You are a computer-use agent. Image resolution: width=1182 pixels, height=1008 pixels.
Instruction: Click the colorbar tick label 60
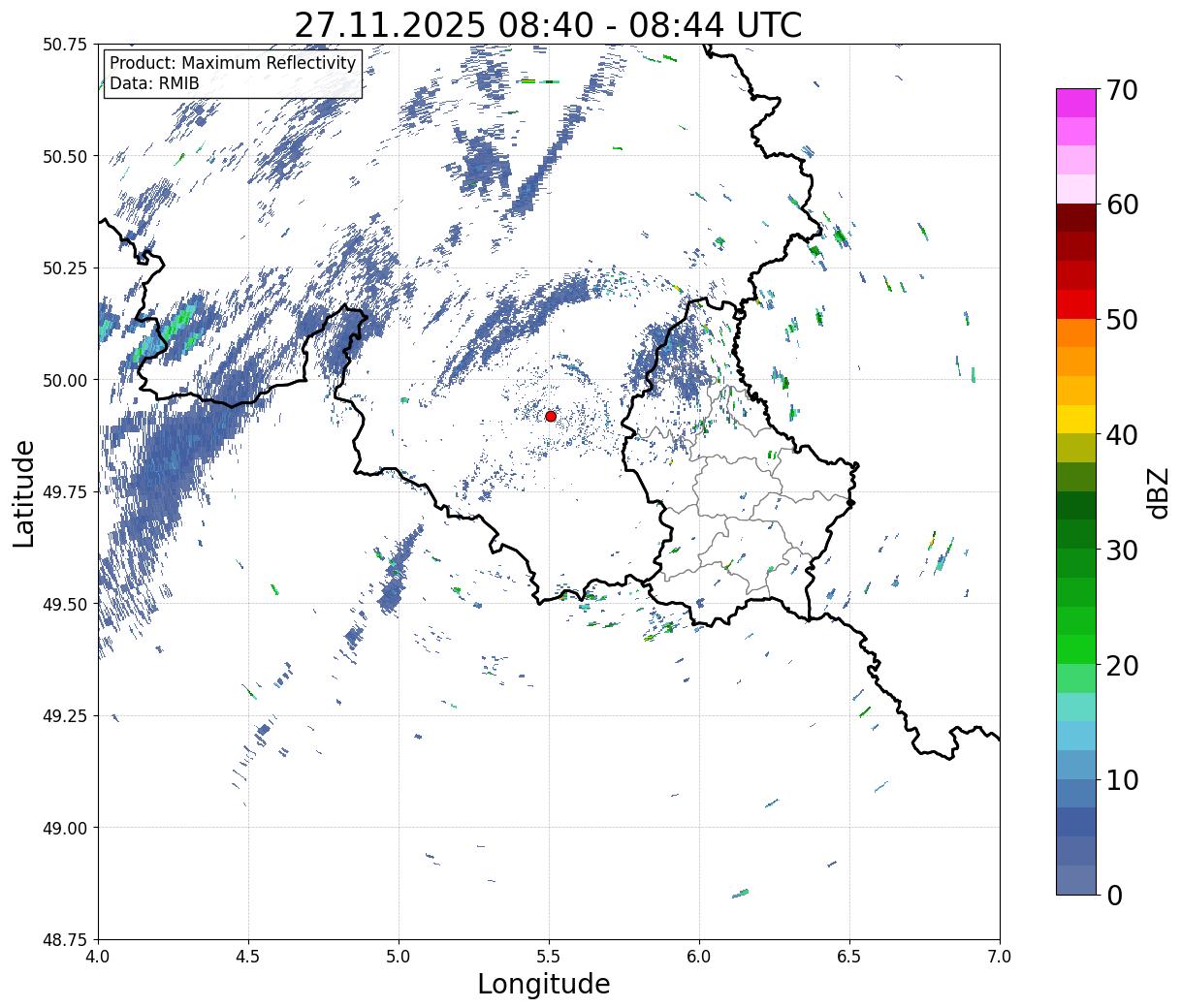click(x=1123, y=205)
